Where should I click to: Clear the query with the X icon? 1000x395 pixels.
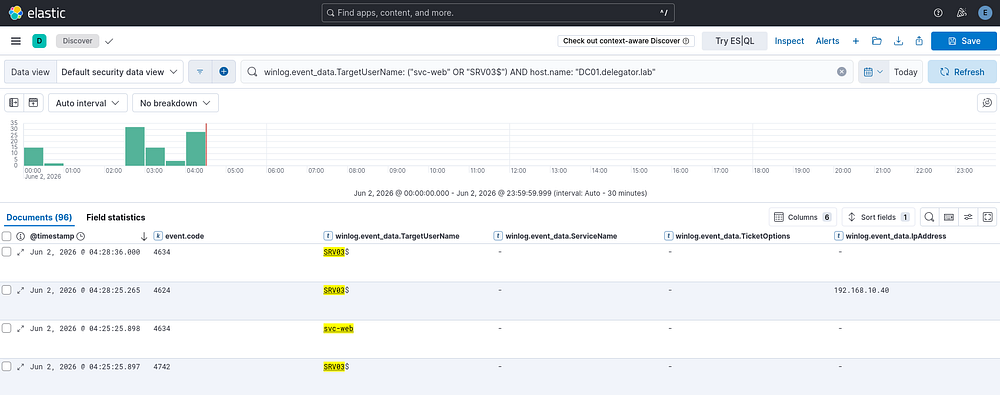click(841, 72)
